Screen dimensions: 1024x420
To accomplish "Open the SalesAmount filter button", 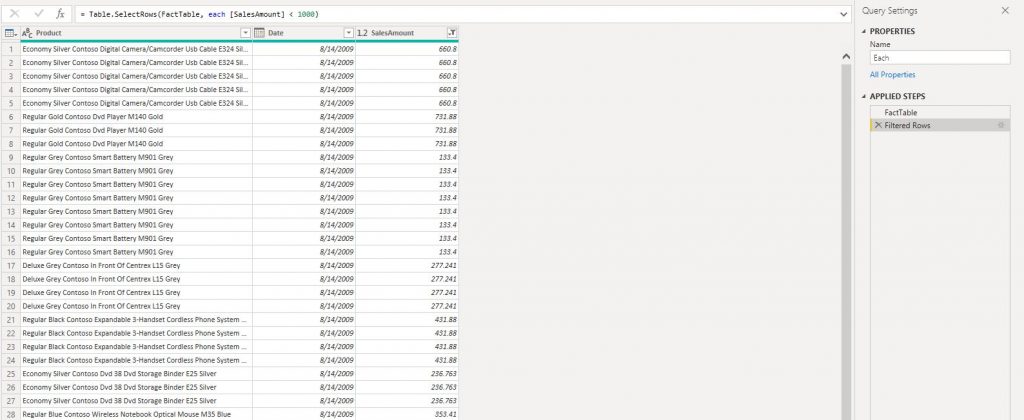I will (452, 33).
